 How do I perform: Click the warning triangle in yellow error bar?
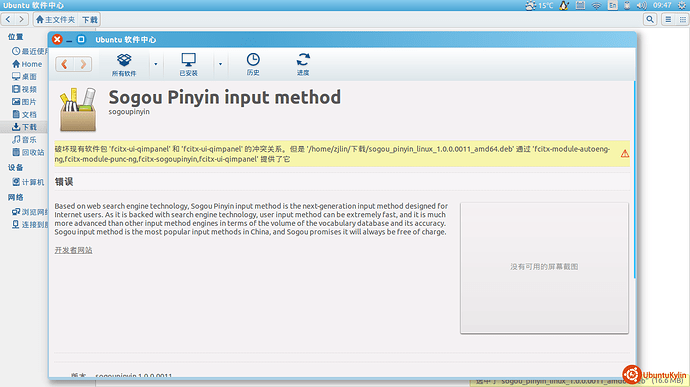pos(624,154)
